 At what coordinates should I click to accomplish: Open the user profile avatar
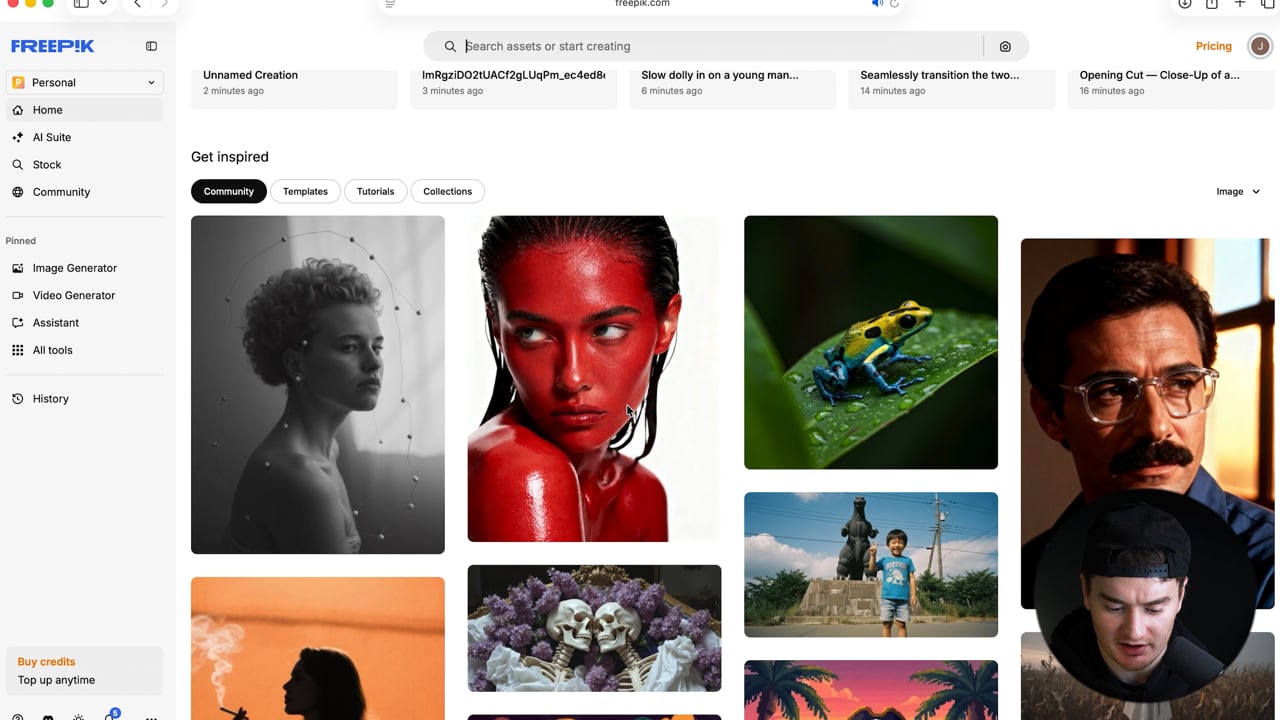coord(1260,46)
